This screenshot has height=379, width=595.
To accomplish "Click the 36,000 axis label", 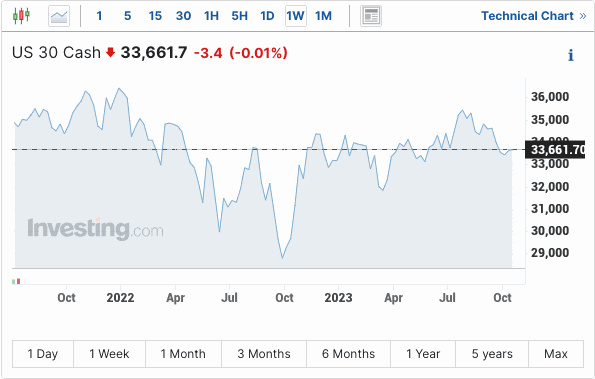I will (x=550, y=97).
